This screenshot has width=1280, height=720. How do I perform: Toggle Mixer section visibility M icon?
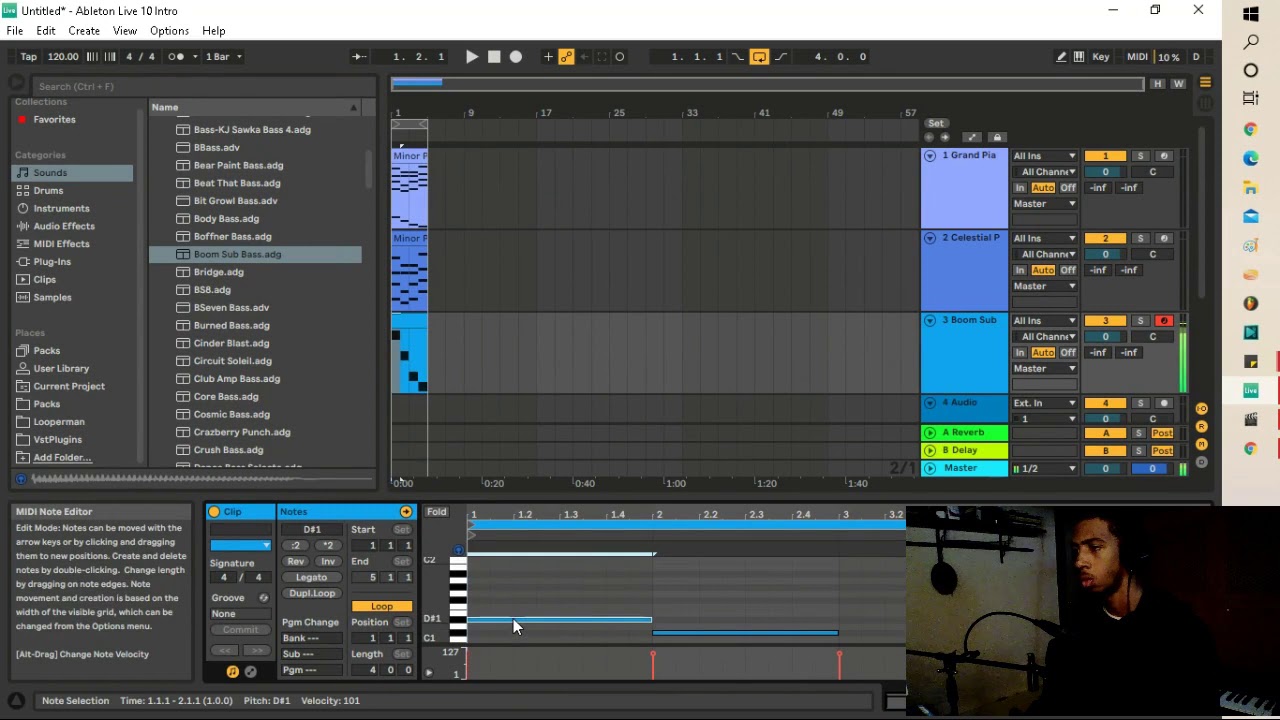1202,444
